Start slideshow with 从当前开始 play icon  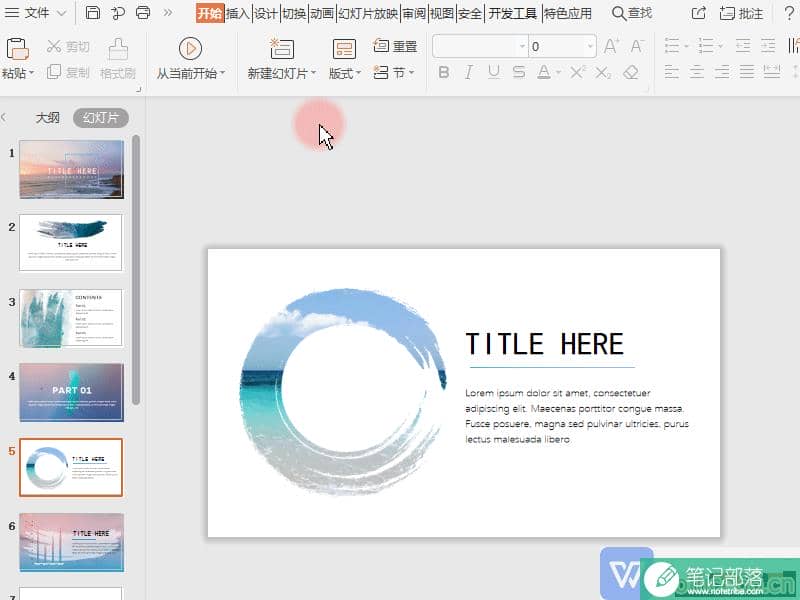click(x=190, y=49)
